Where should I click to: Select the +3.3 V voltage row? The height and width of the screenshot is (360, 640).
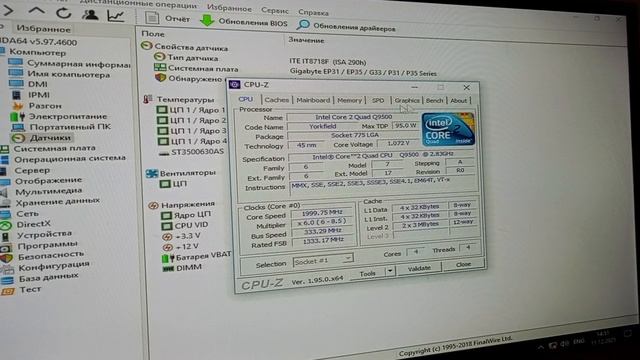tap(181, 236)
